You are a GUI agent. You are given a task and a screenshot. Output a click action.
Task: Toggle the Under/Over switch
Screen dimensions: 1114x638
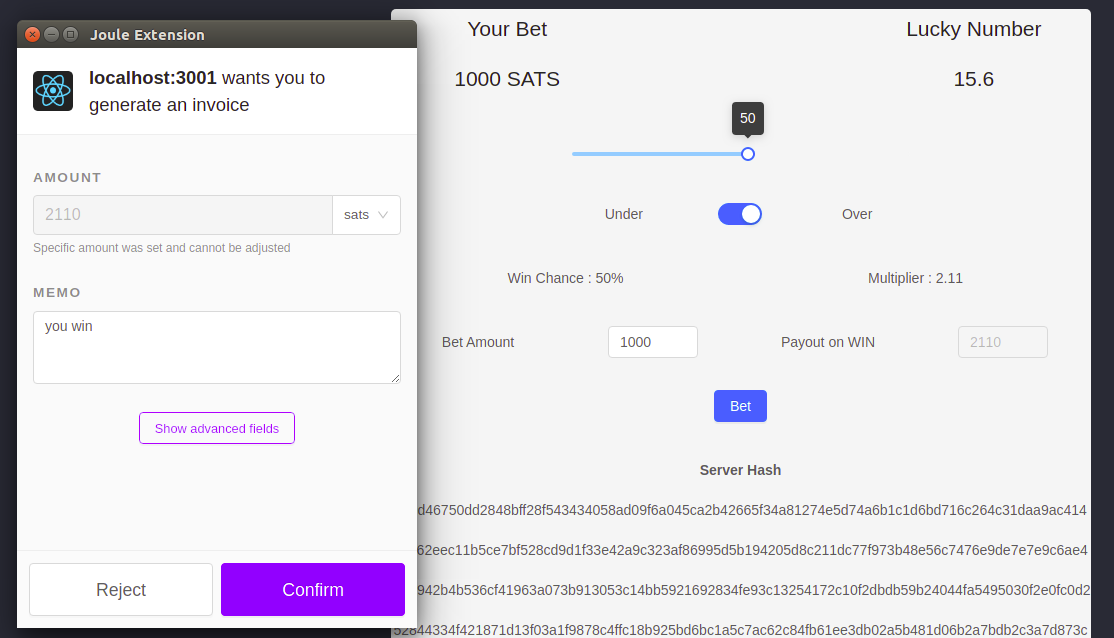(x=740, y=214)
